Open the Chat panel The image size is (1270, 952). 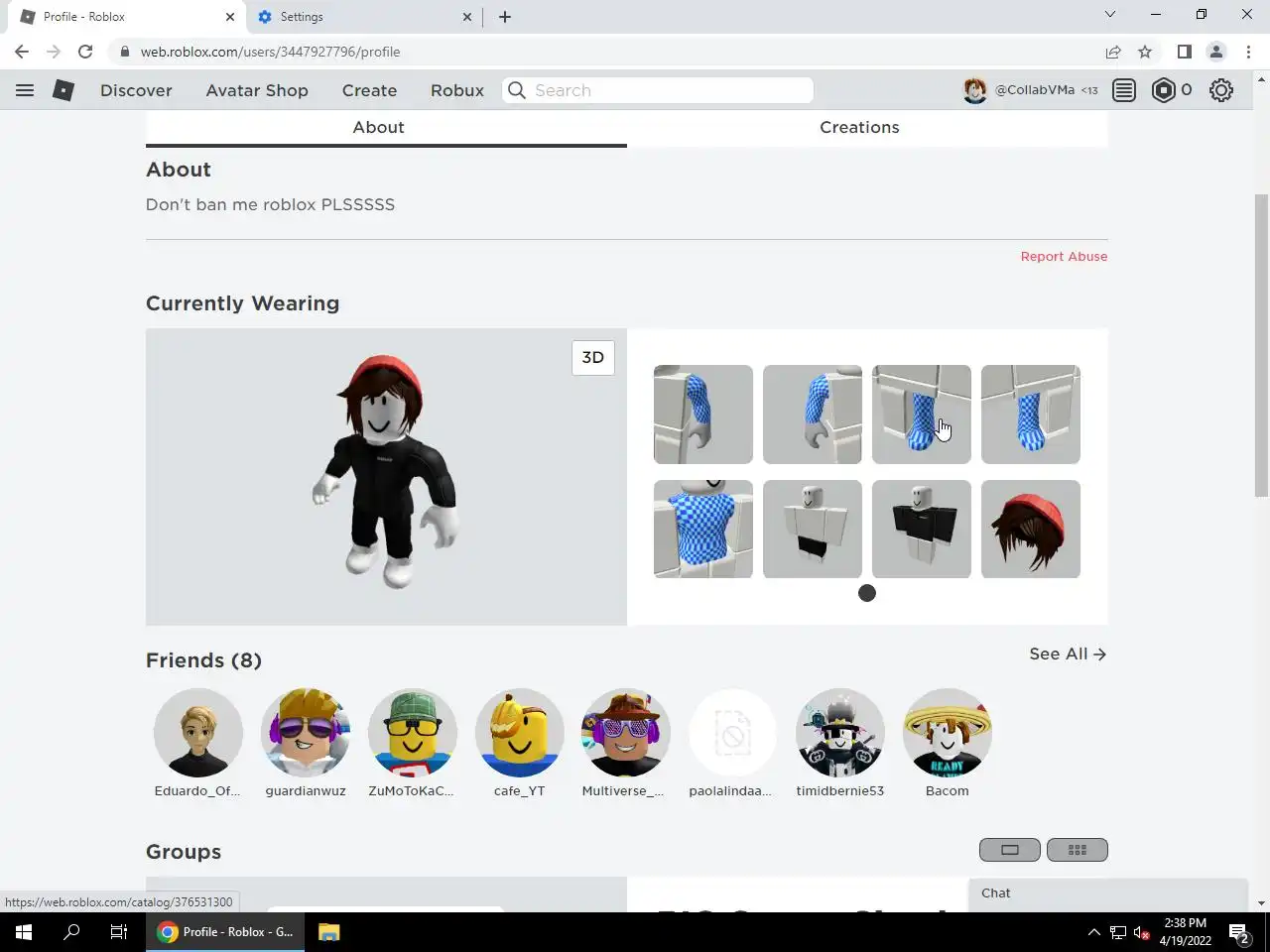1107,893
